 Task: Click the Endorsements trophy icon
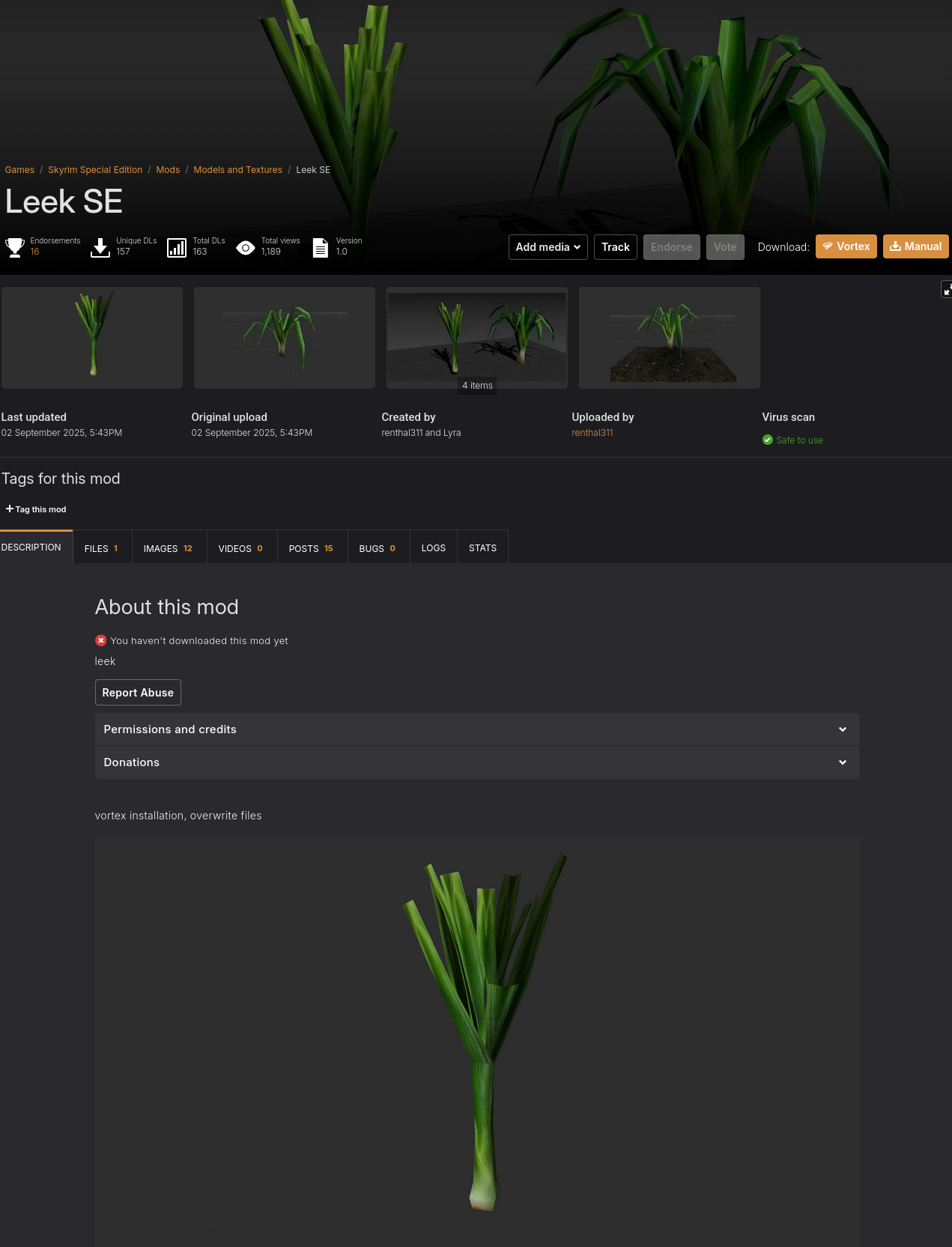(x=15, y=247)
